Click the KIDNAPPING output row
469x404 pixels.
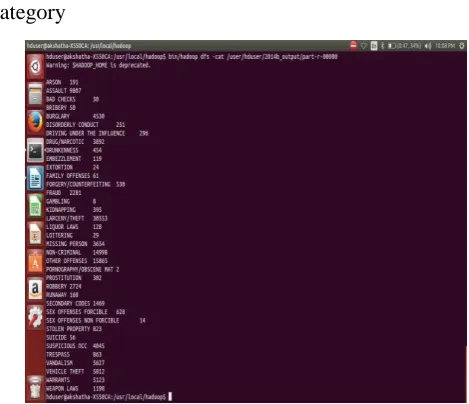[74, 209]
